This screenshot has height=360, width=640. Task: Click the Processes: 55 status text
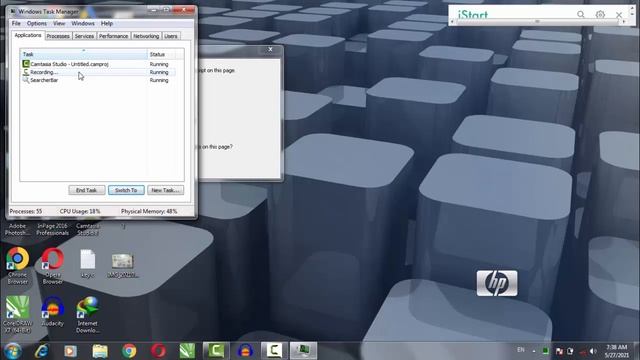coord(26,211)
